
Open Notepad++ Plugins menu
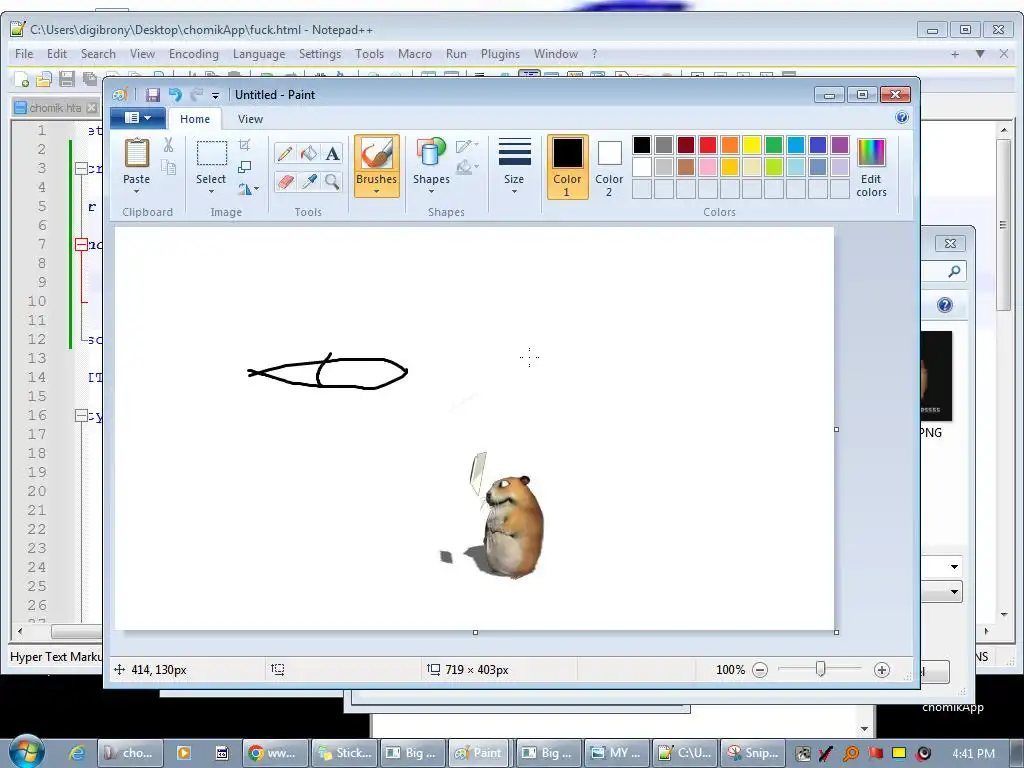click(500, 54)
